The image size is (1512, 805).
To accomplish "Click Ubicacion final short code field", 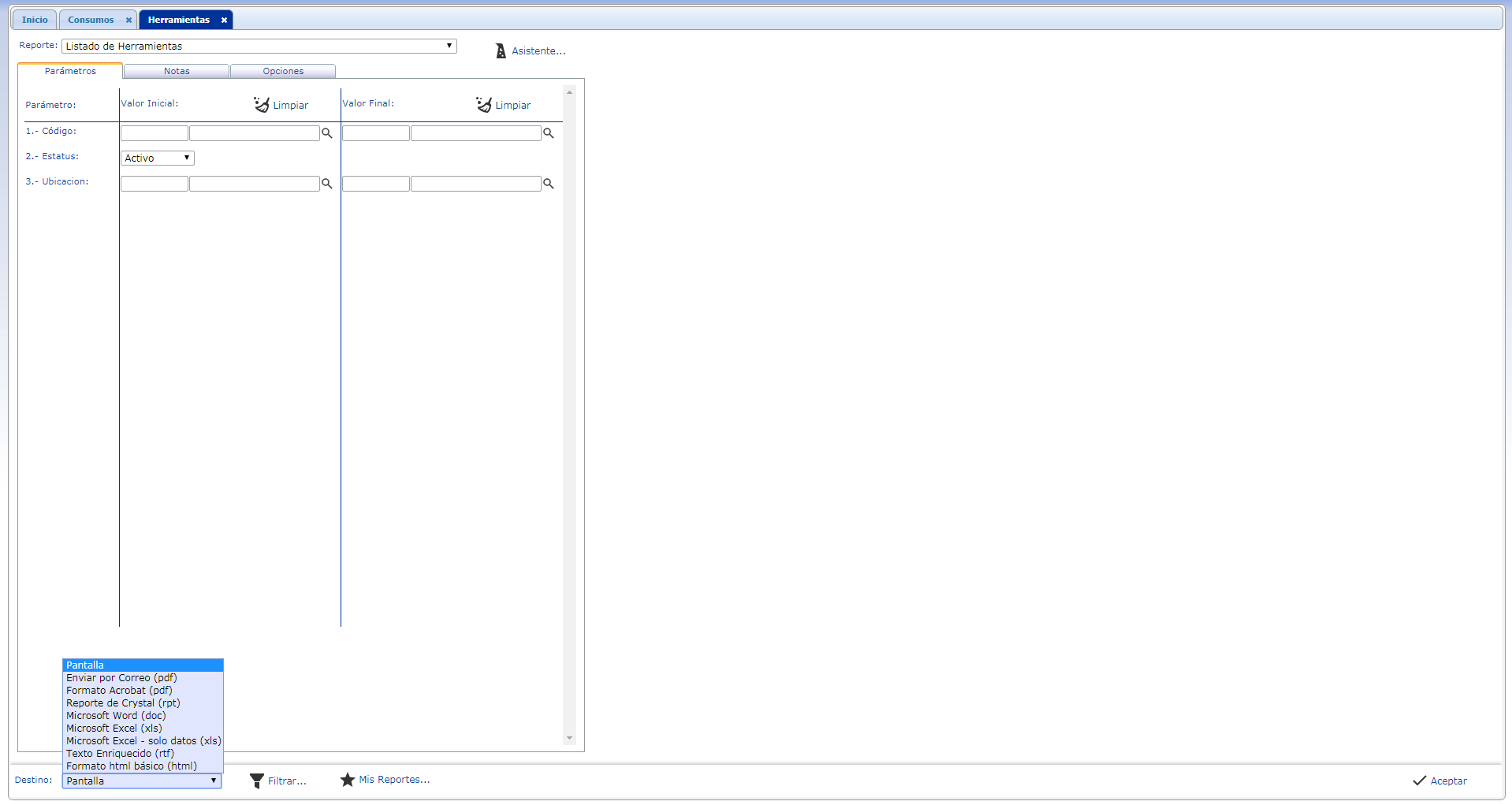I will 376,184.
